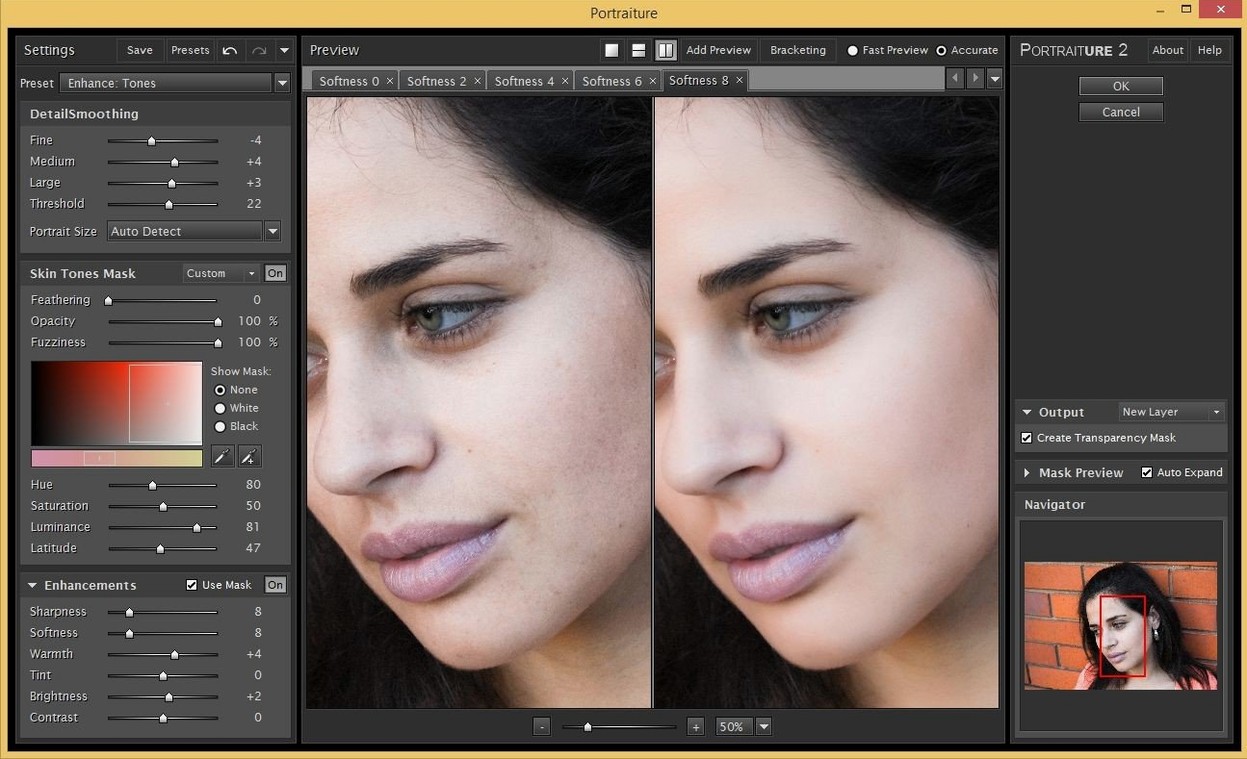1247x759 pixels.
Task: Choose None for Show Mask
Action: [x=220, y=390]
